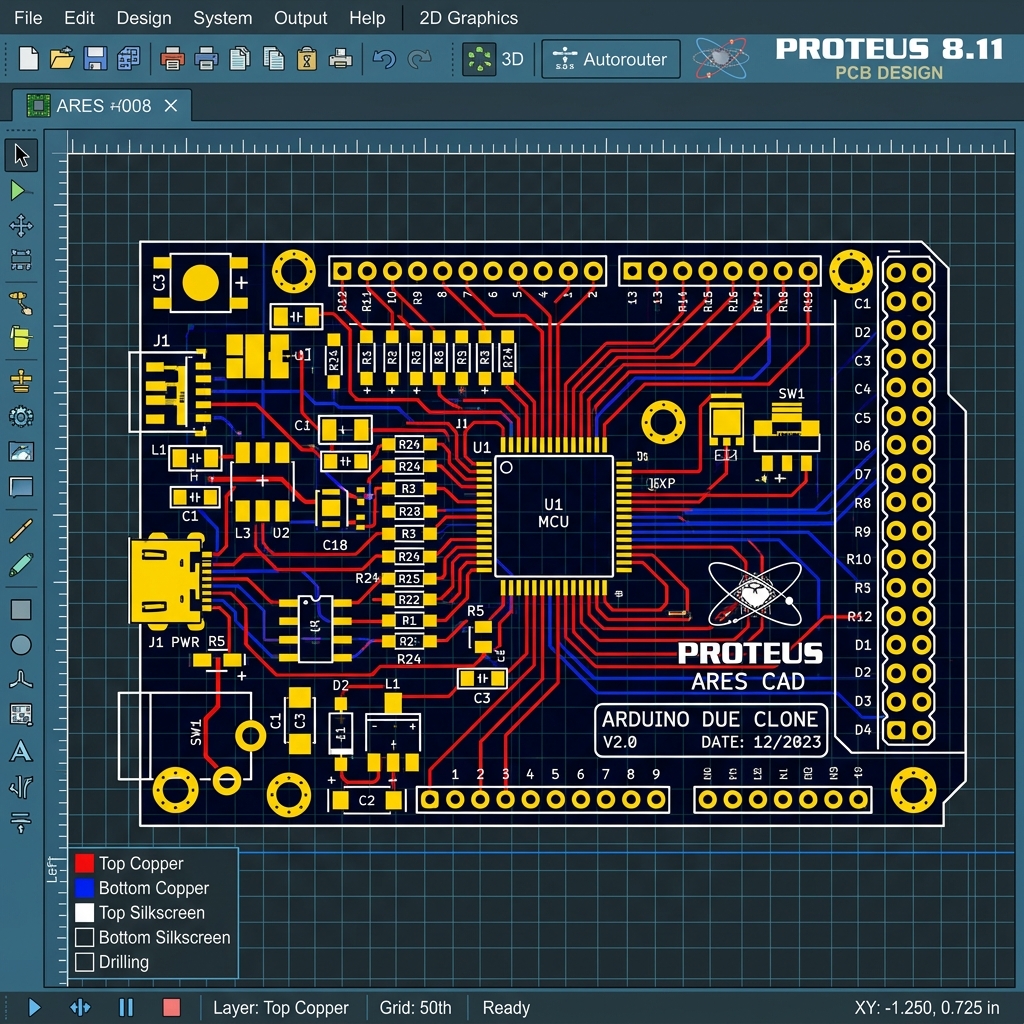
Task: Click the grid pattern symbol tool
Action: [21, 714]
